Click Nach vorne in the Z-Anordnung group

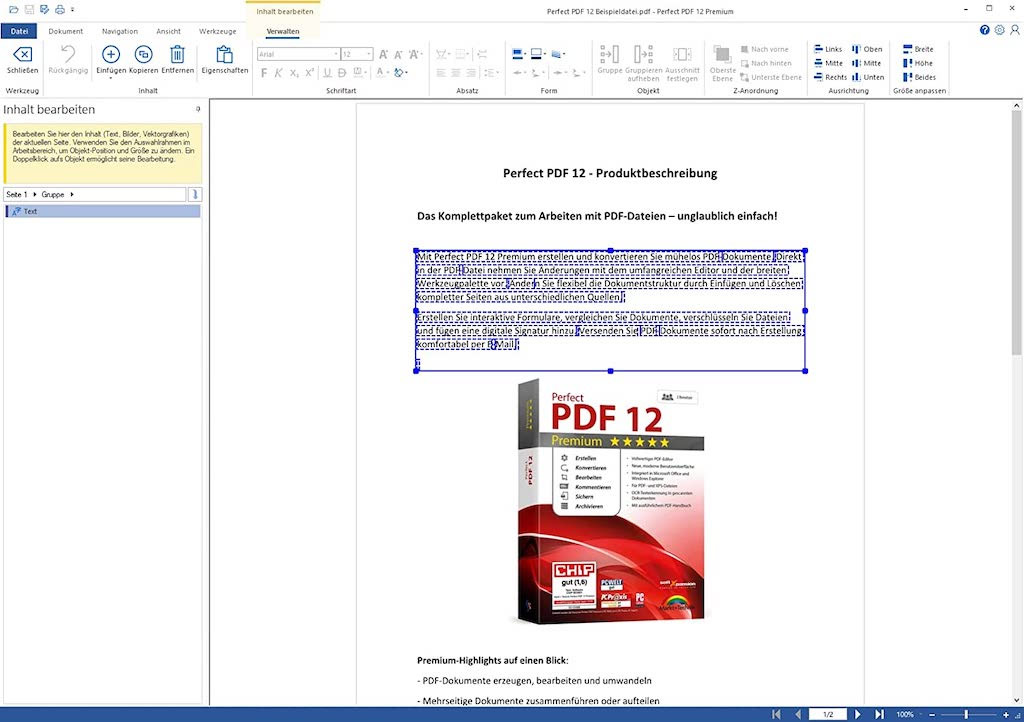(766, 48)
